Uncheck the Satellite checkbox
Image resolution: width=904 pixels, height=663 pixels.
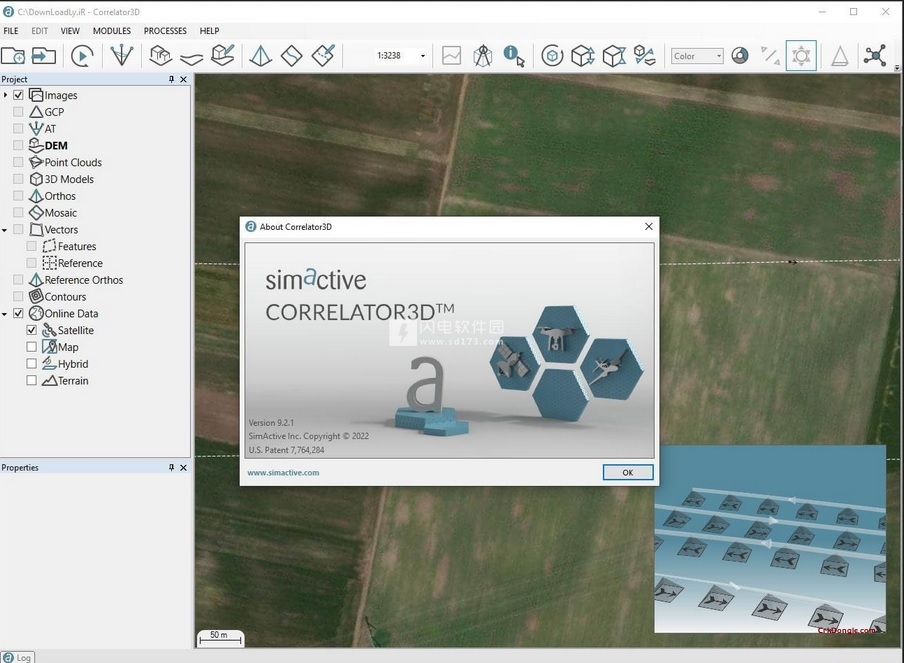click(x=32, y=330)
